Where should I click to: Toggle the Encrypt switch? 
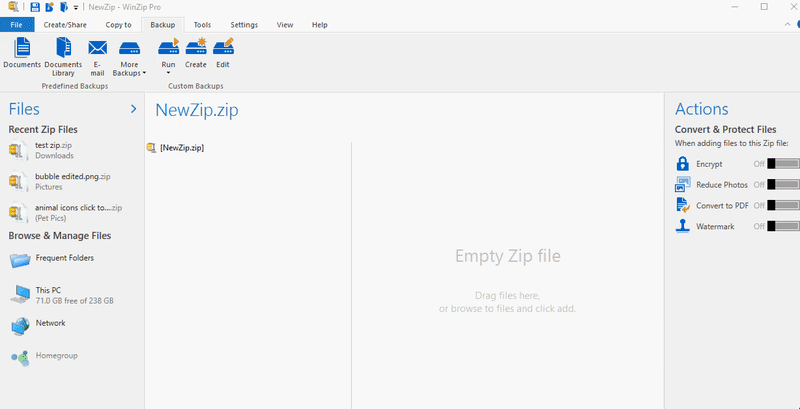click(783, 164)
